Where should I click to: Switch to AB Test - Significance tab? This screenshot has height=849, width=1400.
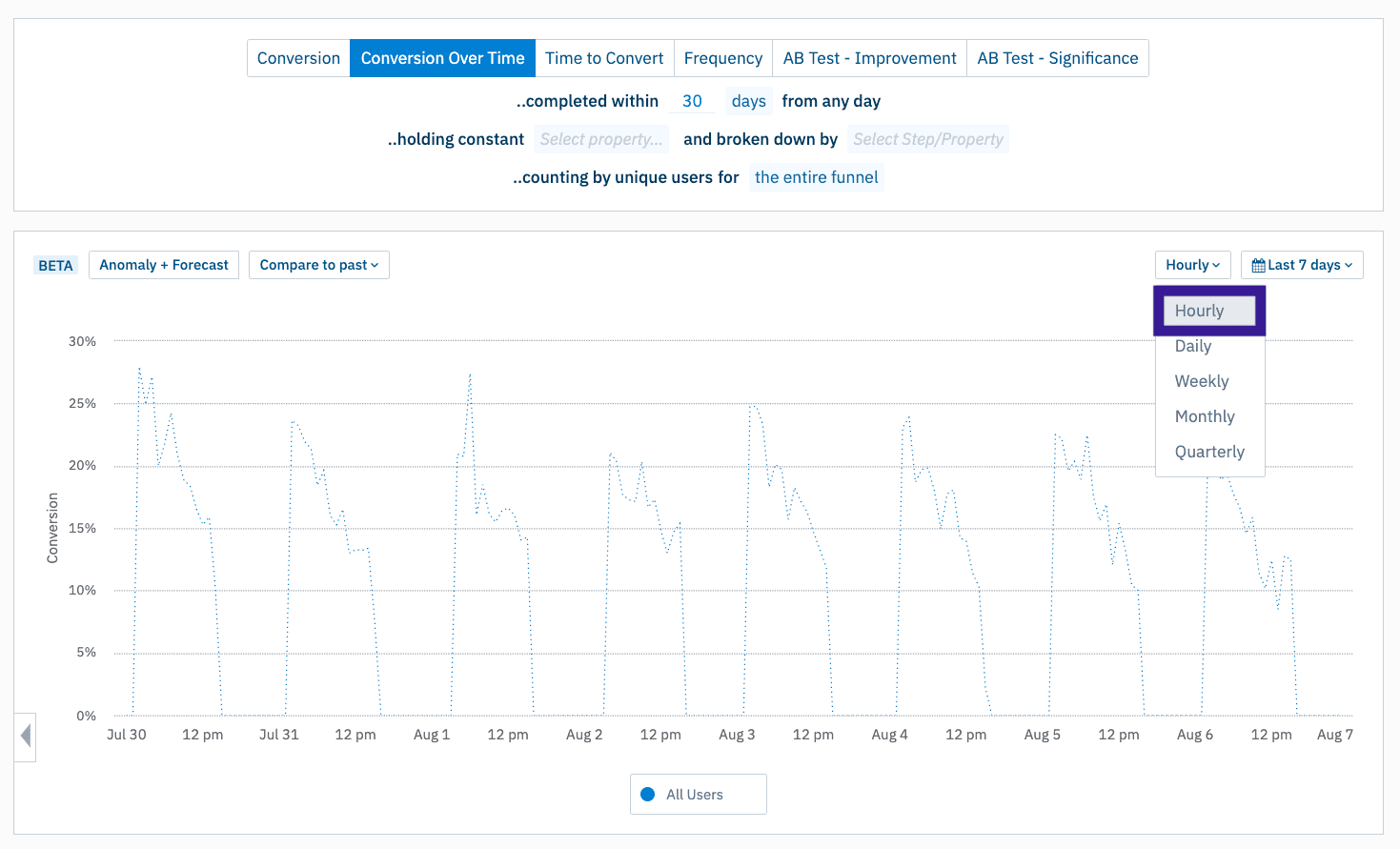(1057, 57)
